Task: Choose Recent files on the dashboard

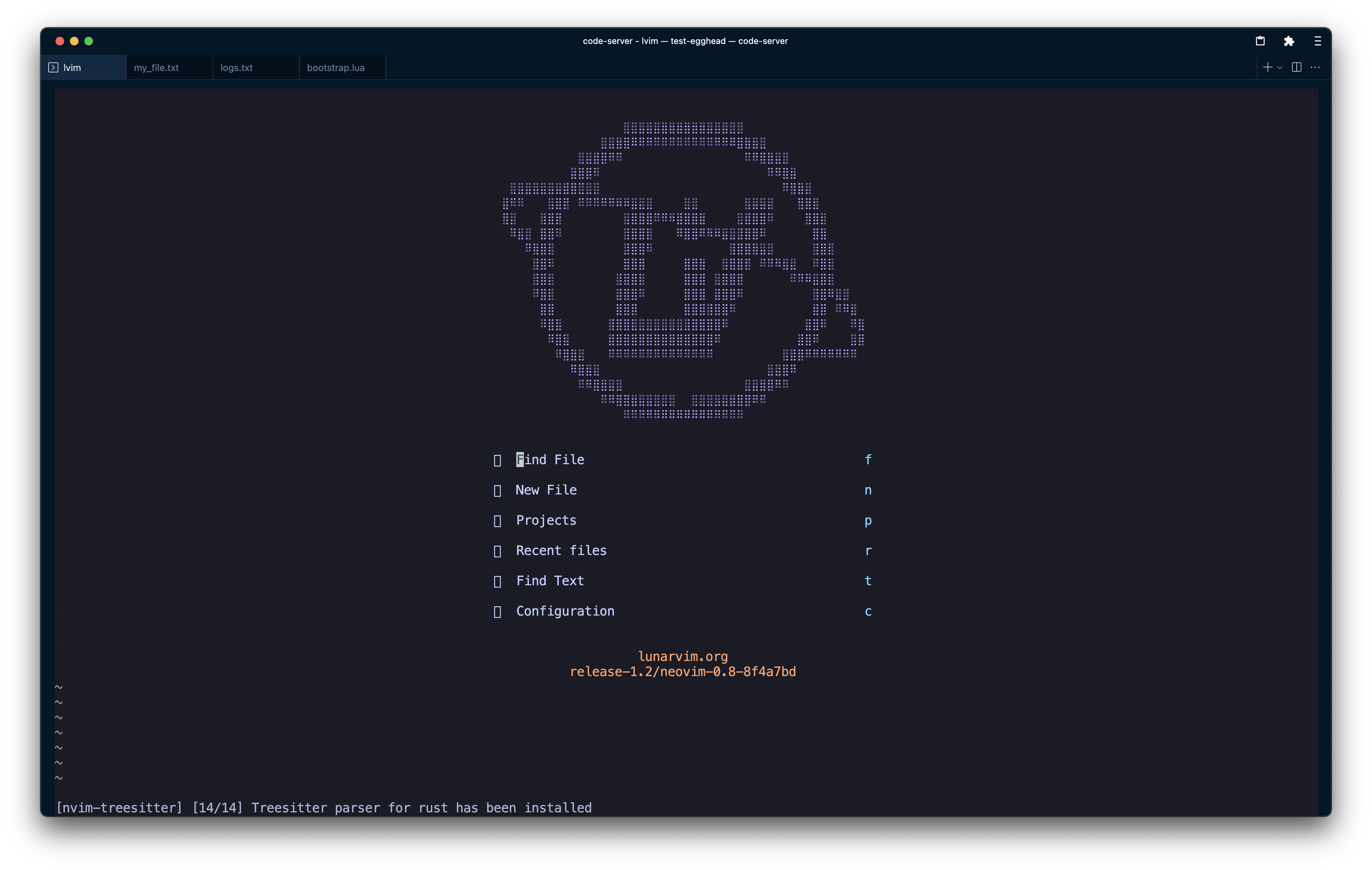Action: pos(561,550)
